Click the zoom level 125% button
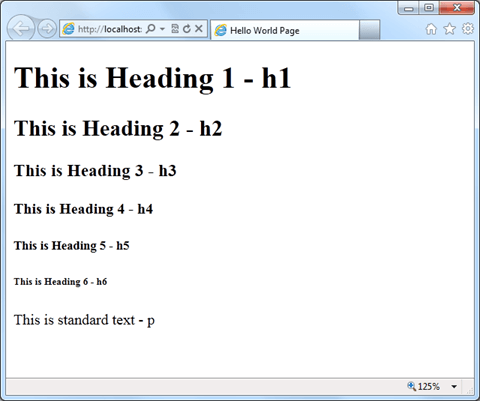The image size is (480, 401). (423, 386)
